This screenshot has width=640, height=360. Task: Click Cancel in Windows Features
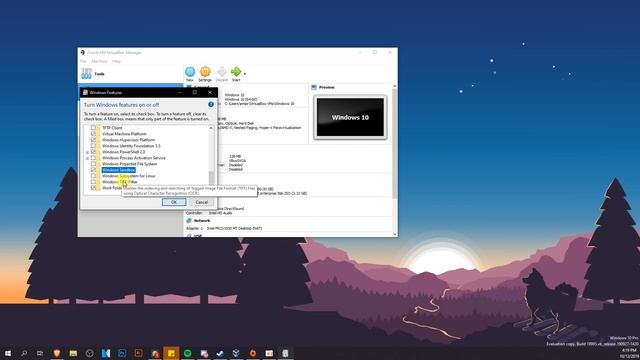point(202,202)
